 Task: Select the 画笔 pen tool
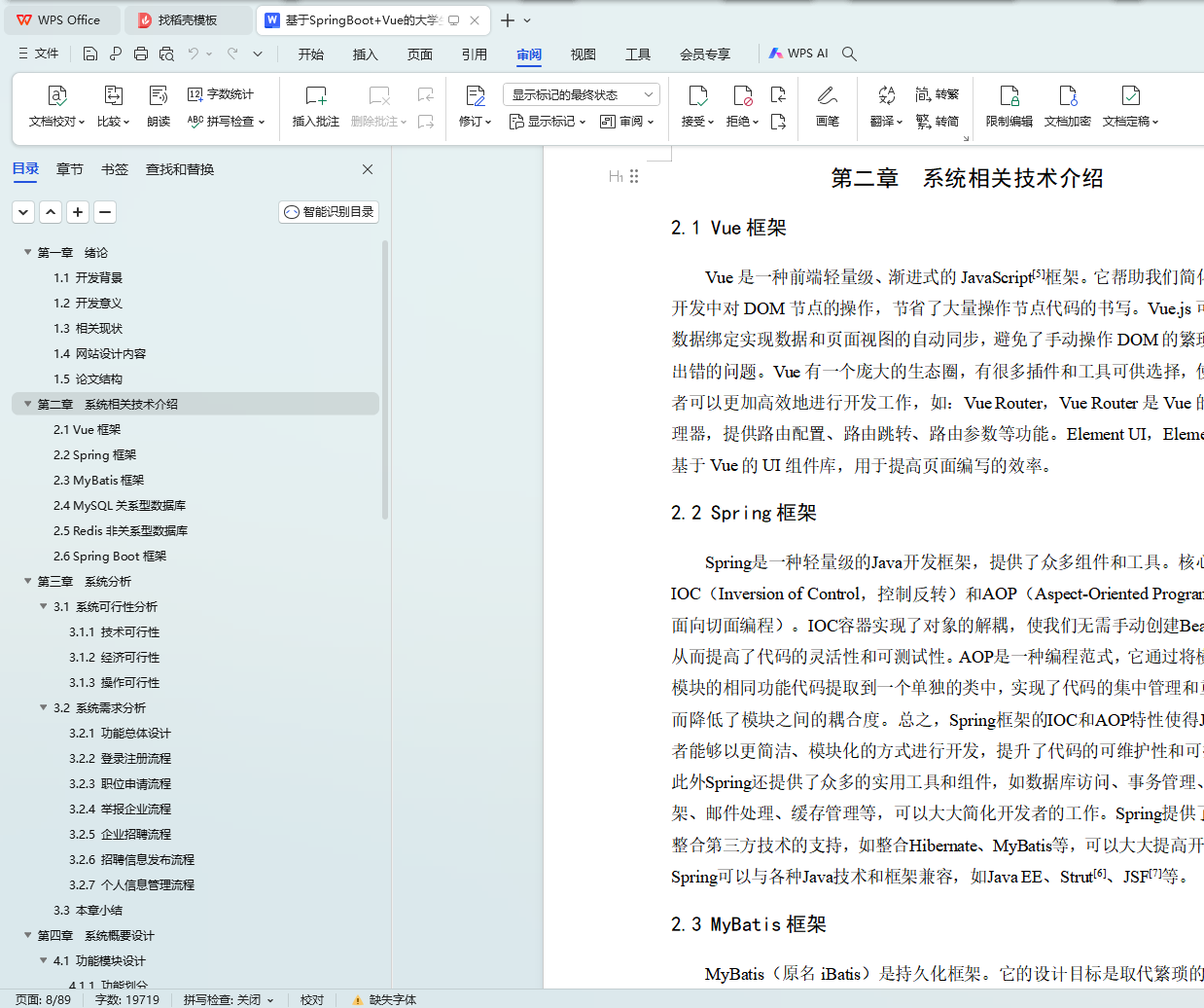(x=828, y=107)
